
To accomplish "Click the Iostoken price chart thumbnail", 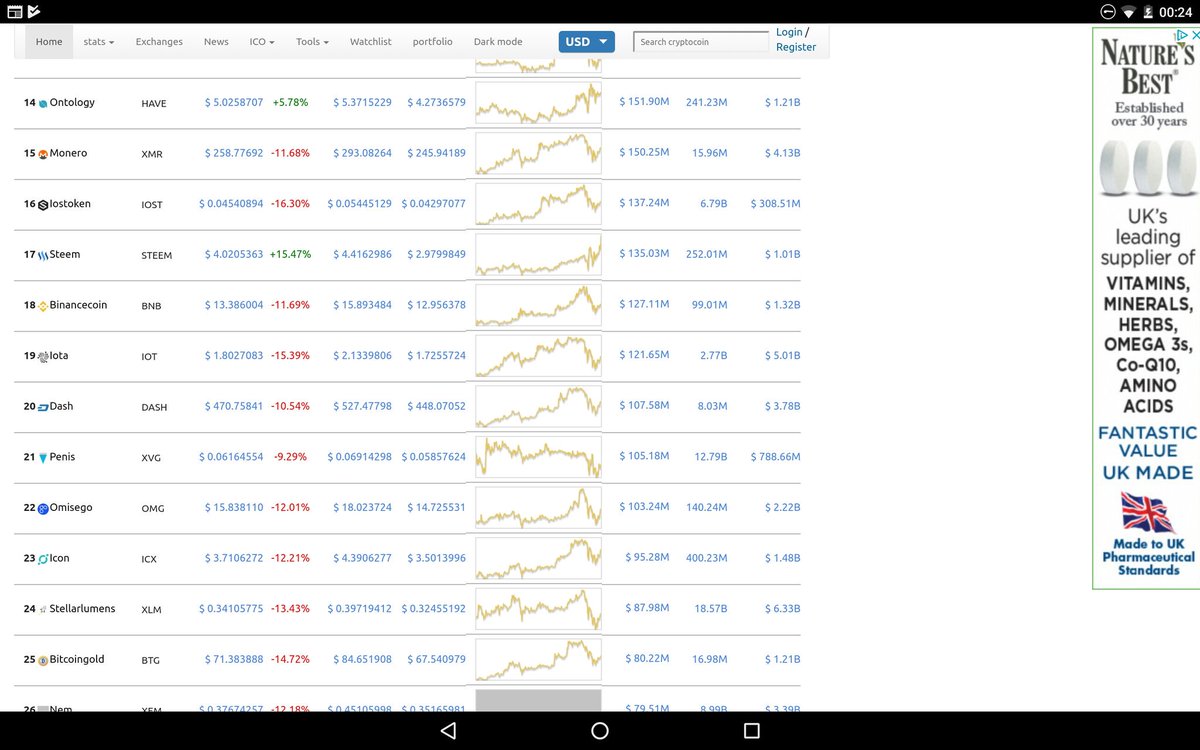I will 538,204.
